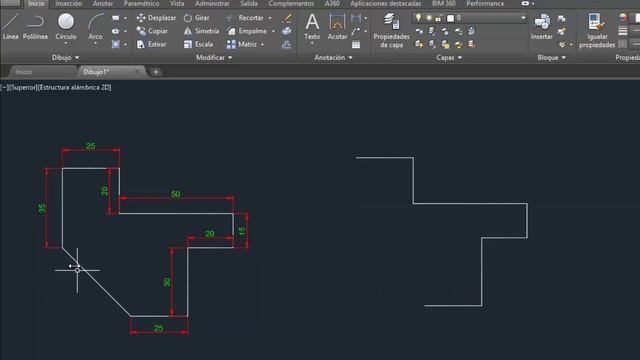Expand the Capas panel
This screenshot has height=360, width=640.
449,58
